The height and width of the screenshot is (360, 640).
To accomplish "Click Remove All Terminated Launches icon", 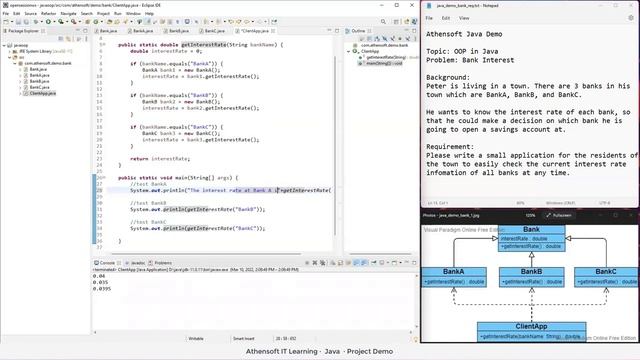I will pyautogui.click(x=323, y=263).
